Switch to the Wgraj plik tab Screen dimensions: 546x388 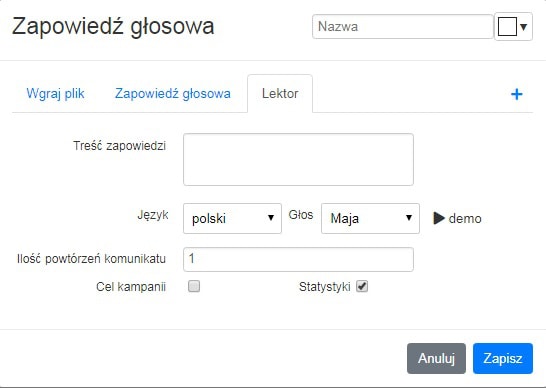tap(55, 93)
